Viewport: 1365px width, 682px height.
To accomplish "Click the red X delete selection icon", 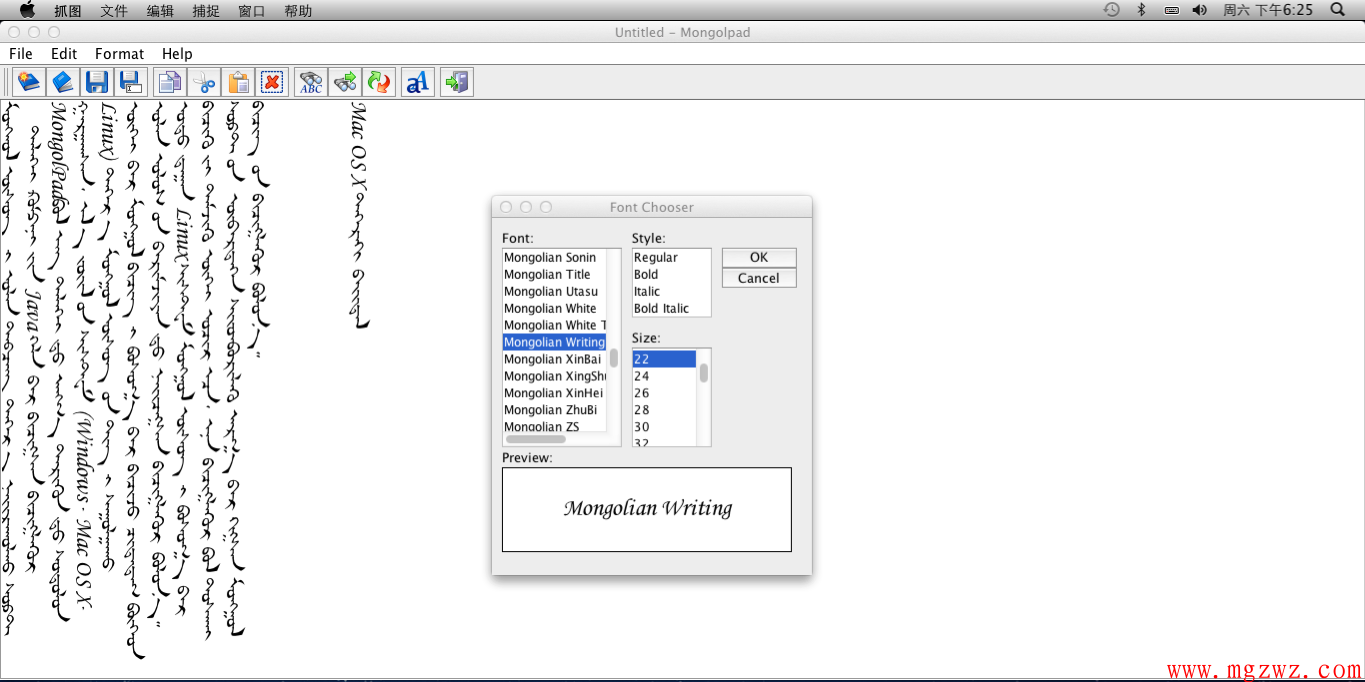I will (x=271, y=82).
